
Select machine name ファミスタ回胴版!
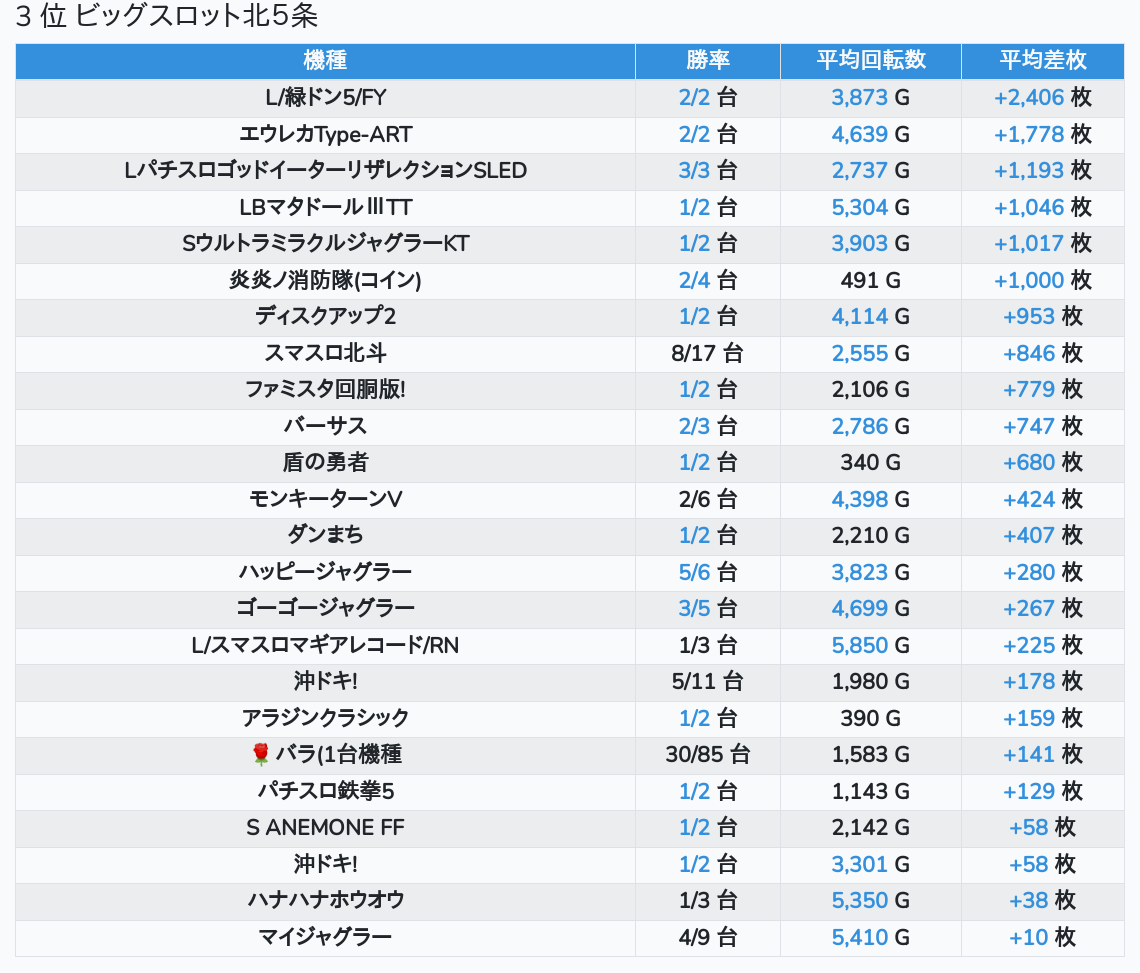325,390
